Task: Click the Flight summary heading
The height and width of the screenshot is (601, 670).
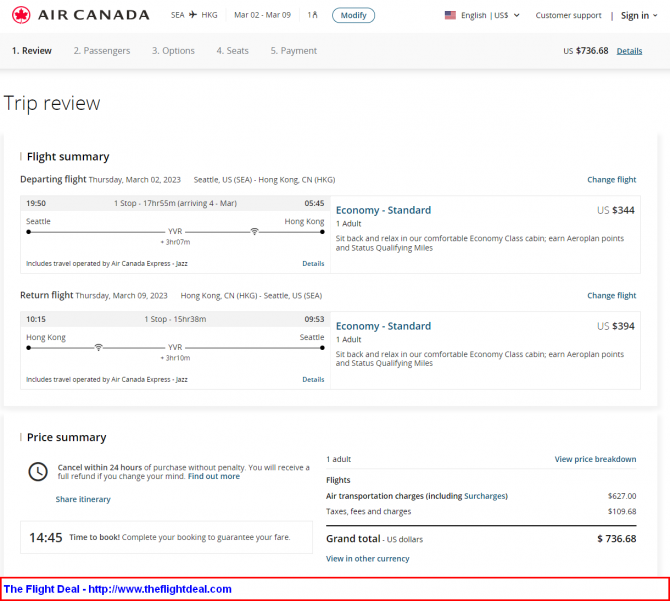Action: (x=68, y=157)
